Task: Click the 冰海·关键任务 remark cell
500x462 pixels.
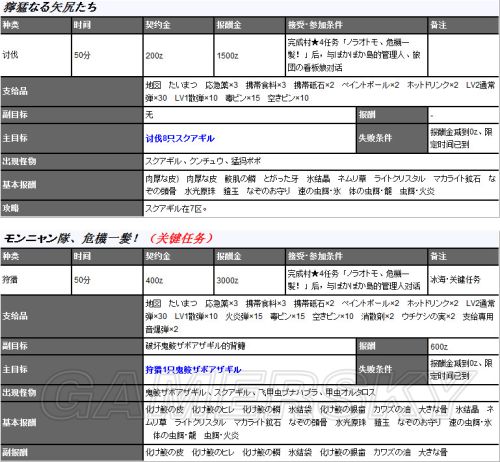Action: pos(463,280)
